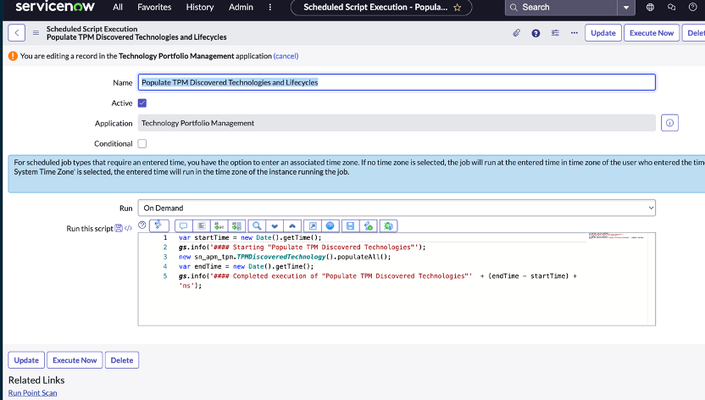Click the circular script help icon
This screenshot has width=705, height=400.
142,225
